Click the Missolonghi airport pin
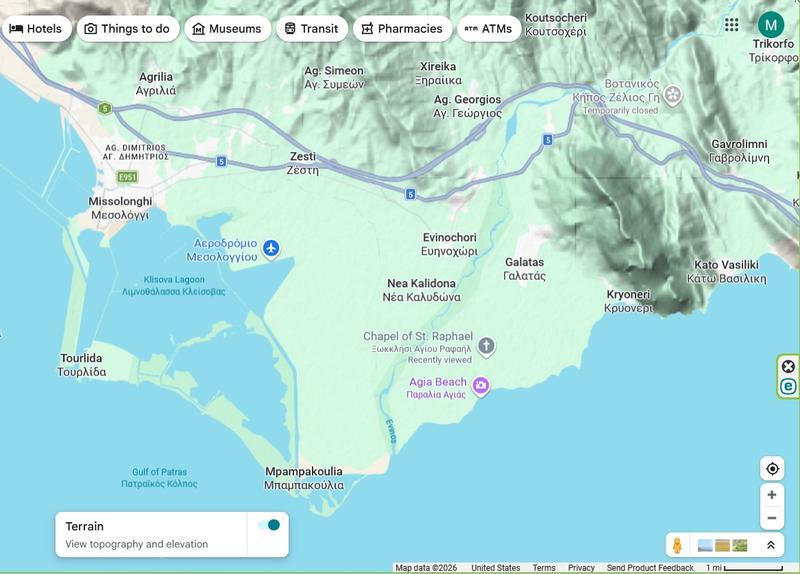Screen dimensions: 800x574 click(x=271, y=249)
